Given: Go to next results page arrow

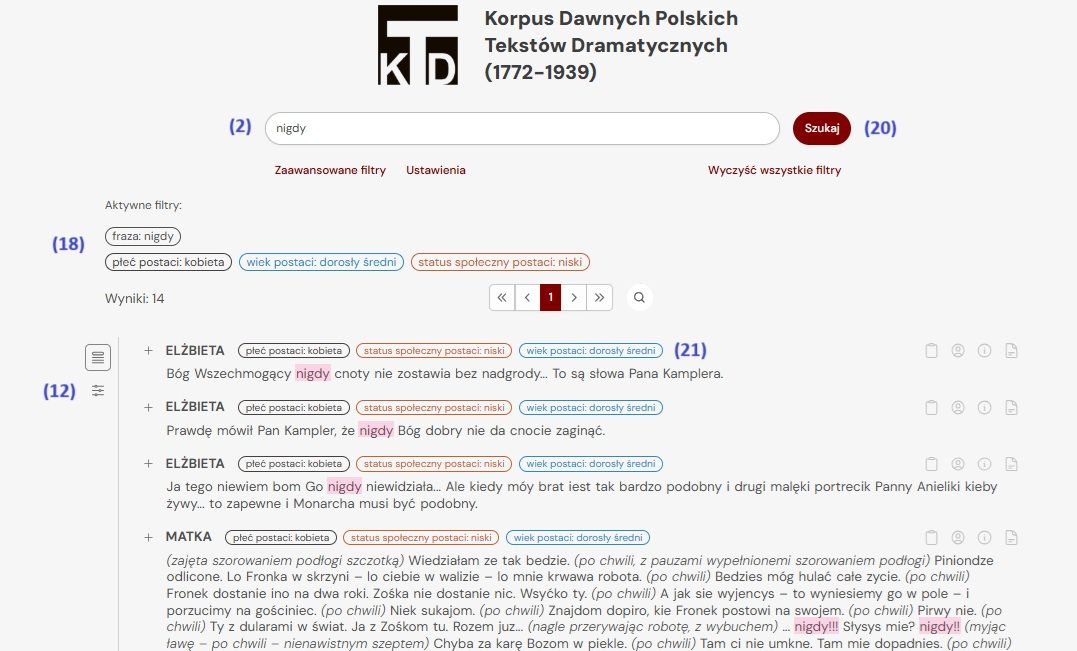Looking at the screenshot, I should (x=574, y=297).
